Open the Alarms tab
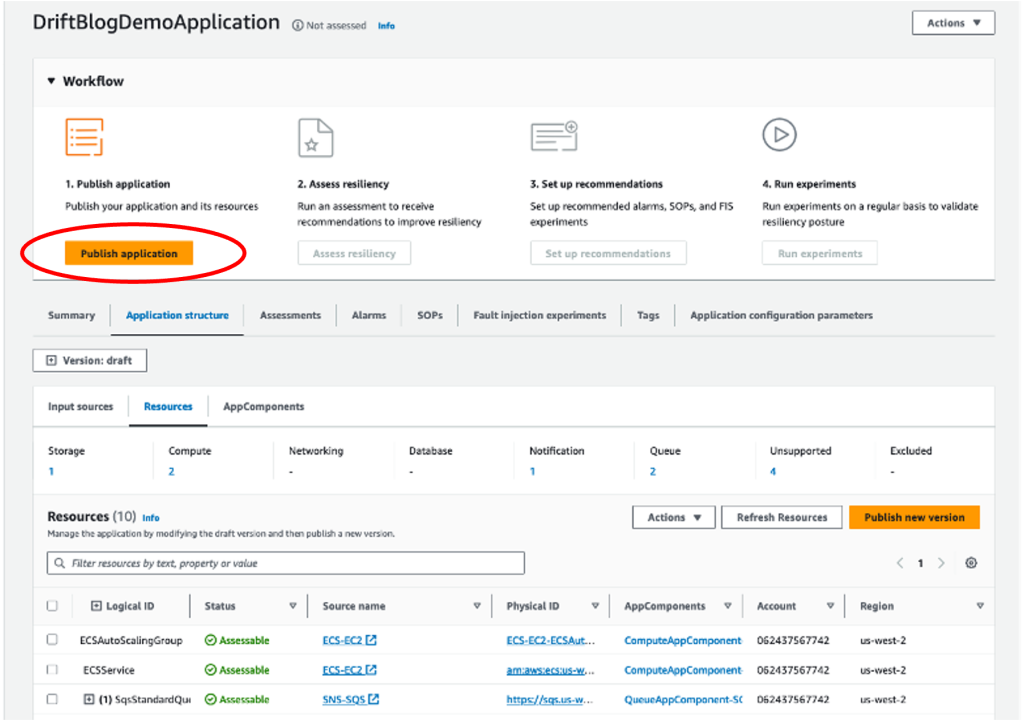The width and height of the screenshot is (1024, 721). [369, 315]
